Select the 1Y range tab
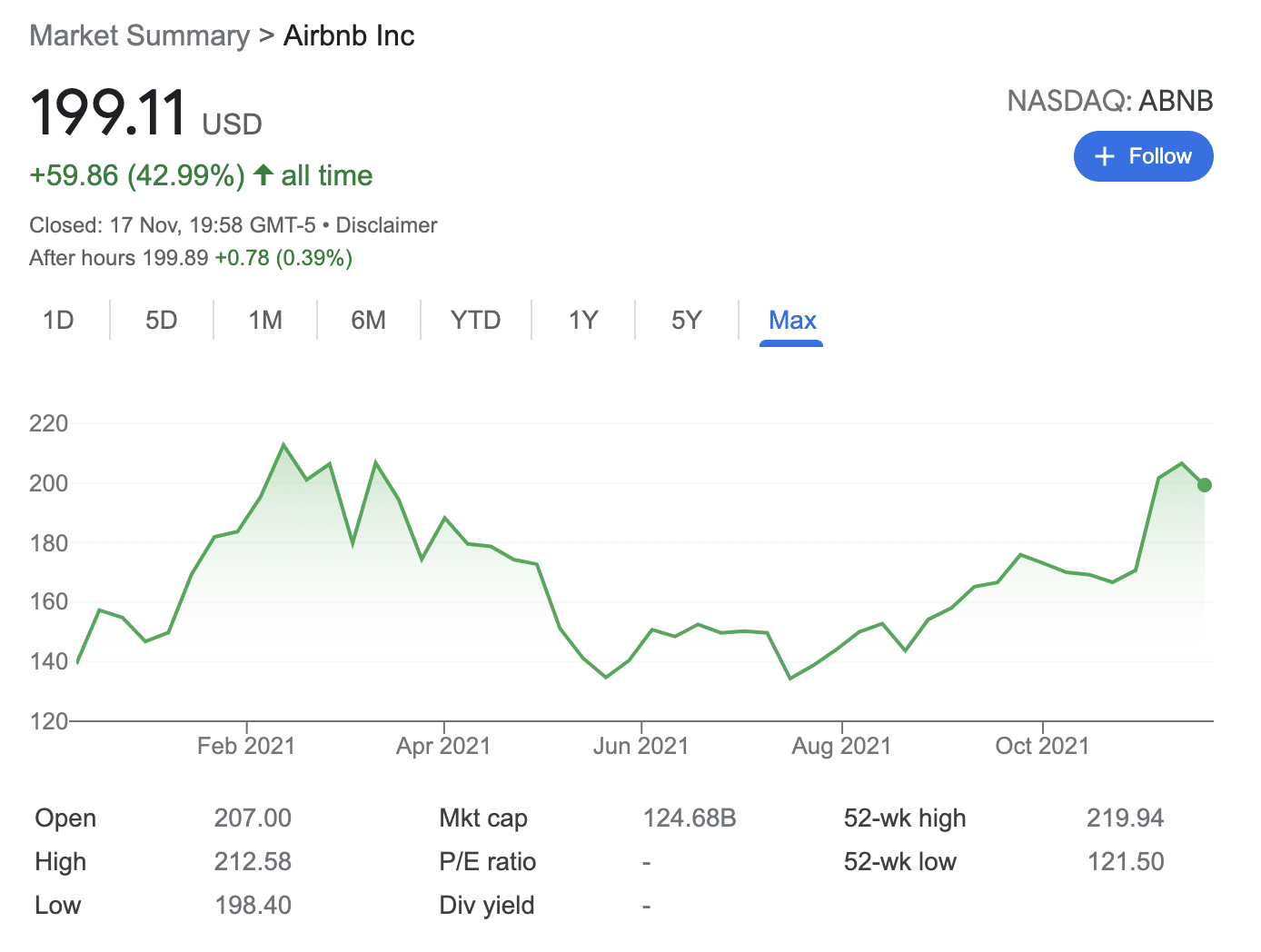Screen dimensions: 1261x952 coord(583,321)
